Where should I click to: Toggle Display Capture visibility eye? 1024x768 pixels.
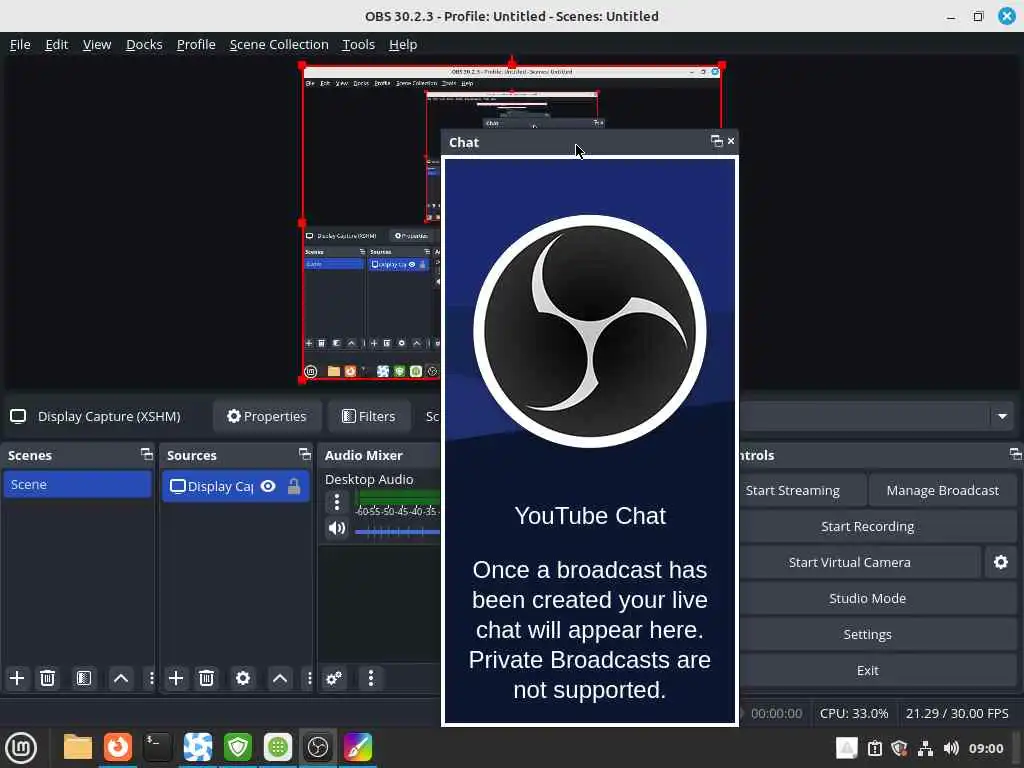(268, 487)
